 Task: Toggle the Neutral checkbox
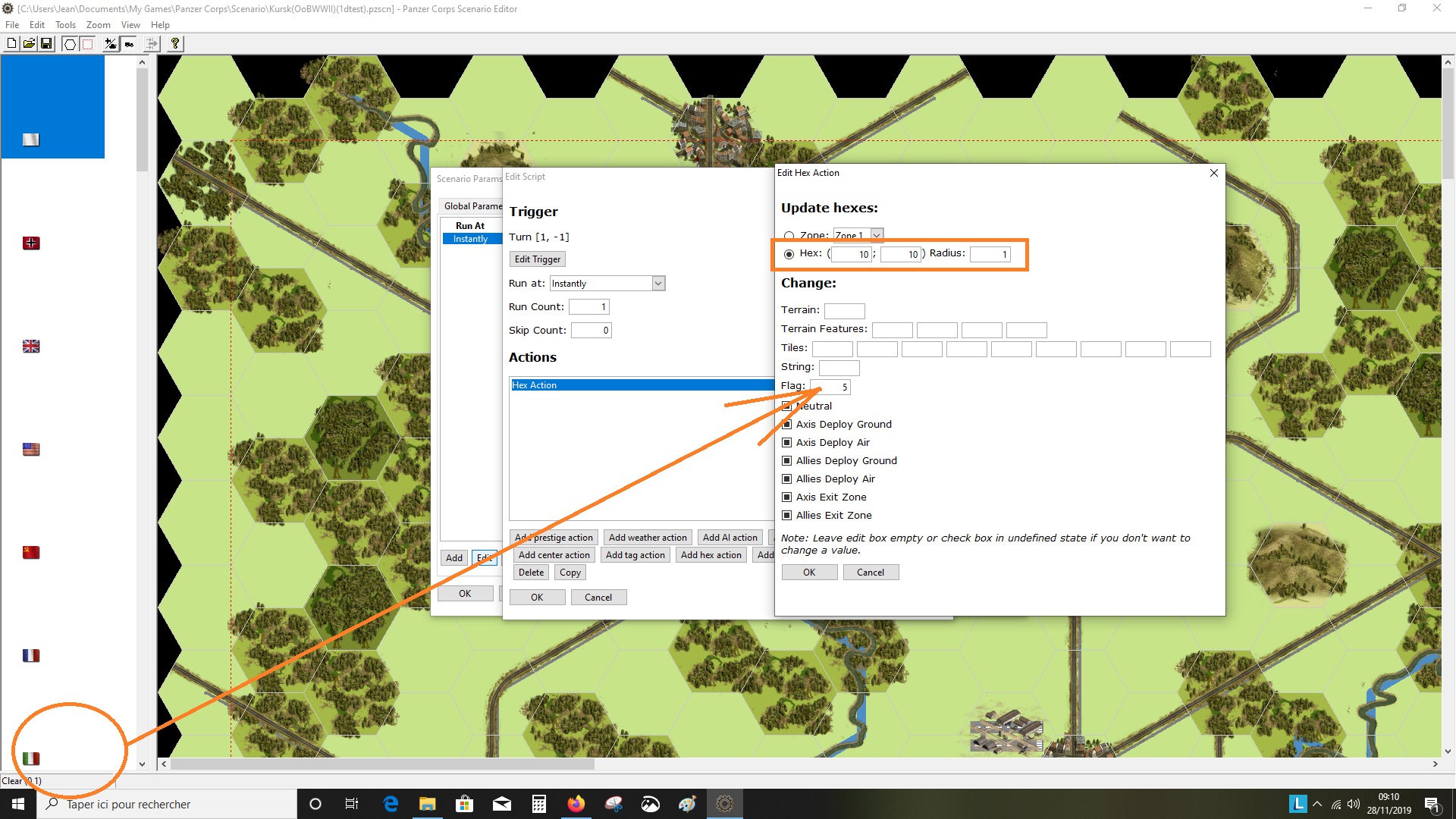click(x=786, y=406)
